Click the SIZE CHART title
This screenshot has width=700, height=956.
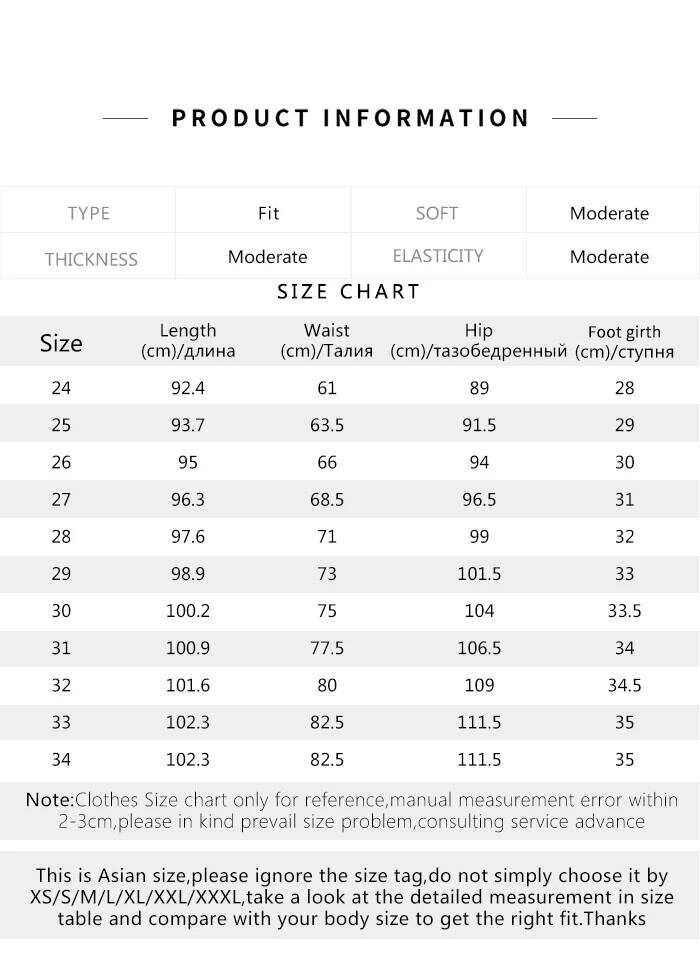pos(349,292)
